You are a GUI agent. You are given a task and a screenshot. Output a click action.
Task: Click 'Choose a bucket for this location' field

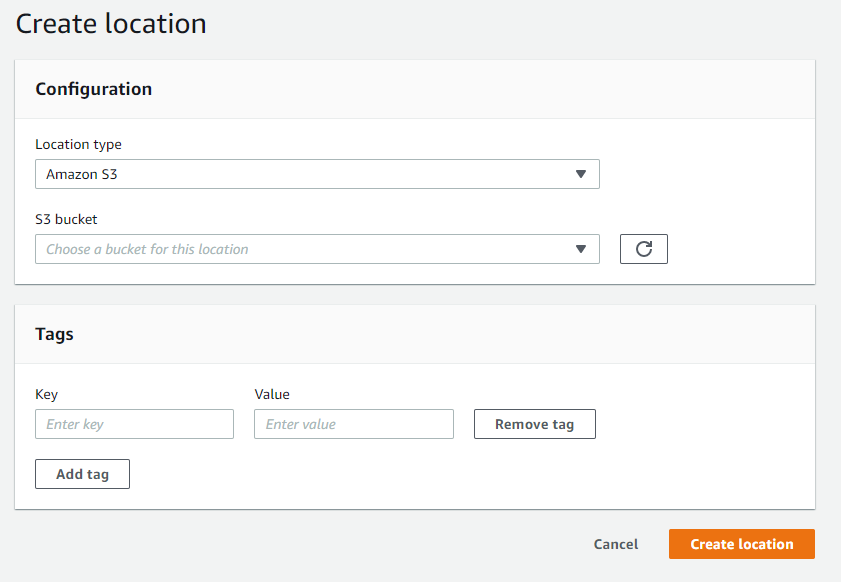coord(300,248)
